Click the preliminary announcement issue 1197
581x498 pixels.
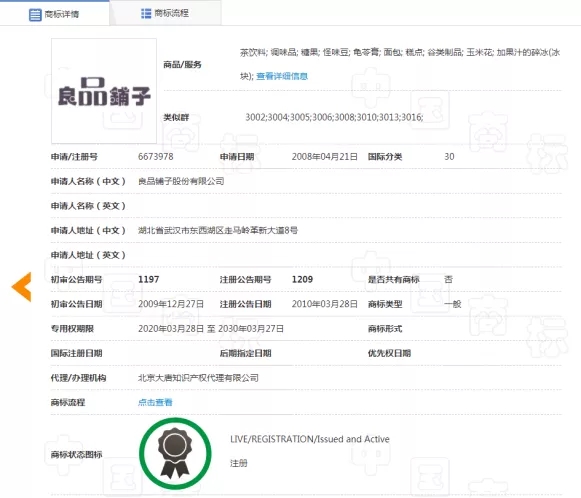point(149,279)
